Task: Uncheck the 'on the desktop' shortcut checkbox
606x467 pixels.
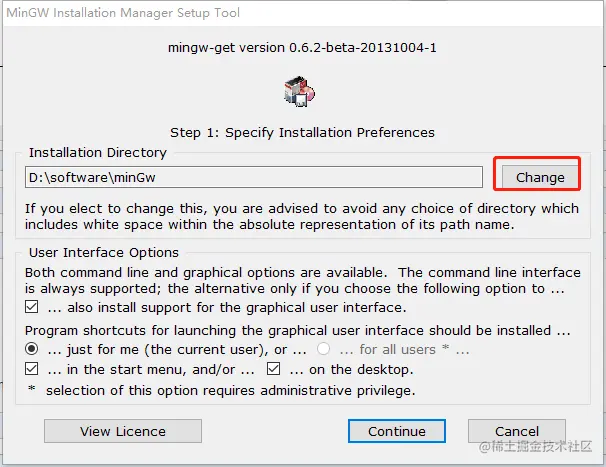Action: click(x=274, y=369)
